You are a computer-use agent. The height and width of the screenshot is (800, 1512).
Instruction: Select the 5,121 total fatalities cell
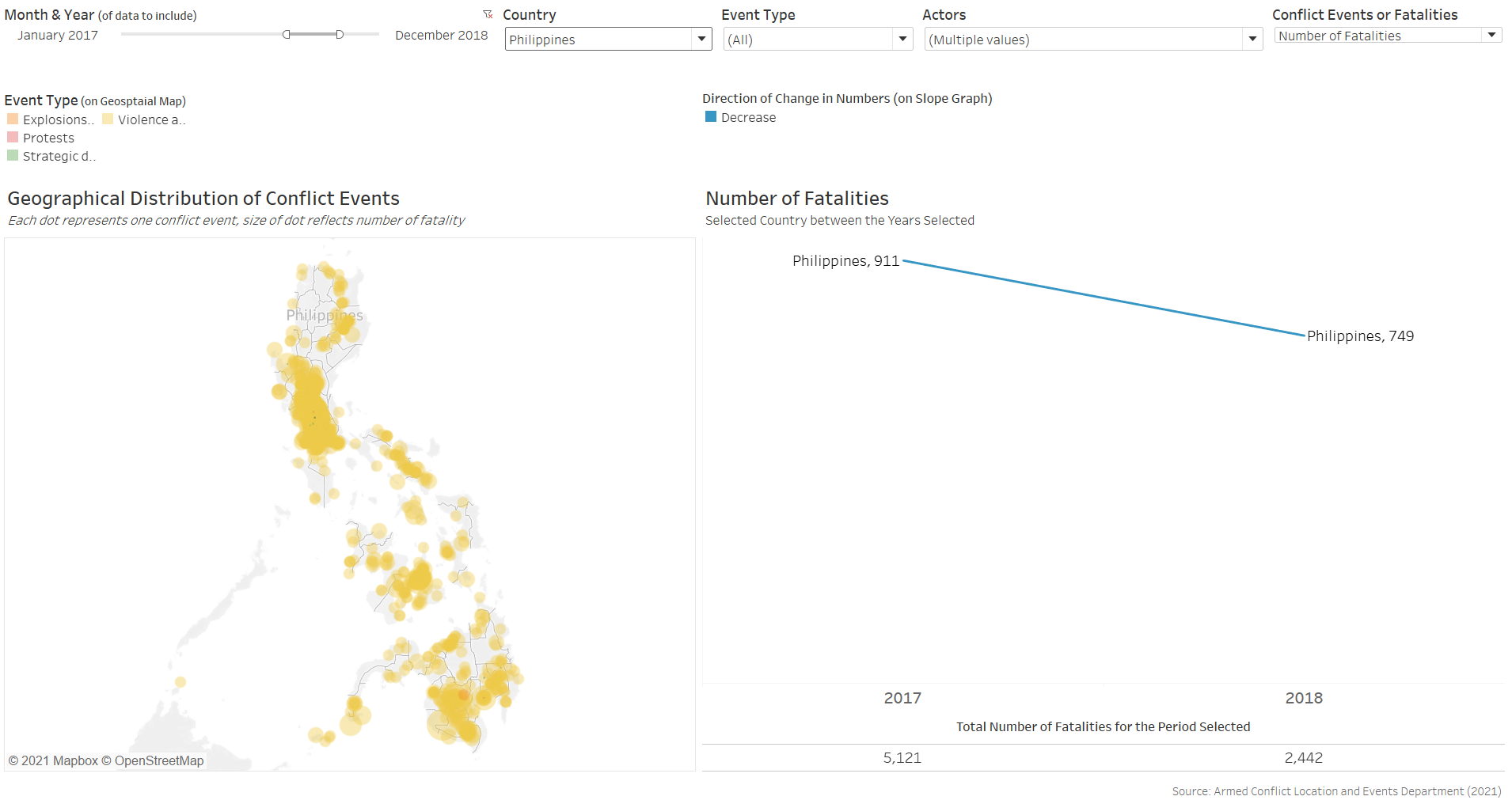(902, 758)
